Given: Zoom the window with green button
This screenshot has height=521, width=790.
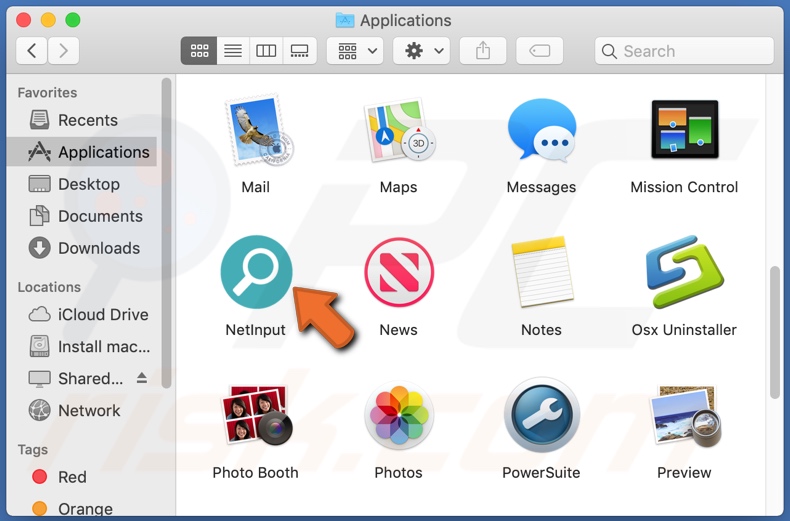Looking at the screenshot, I should pos(73,20).
